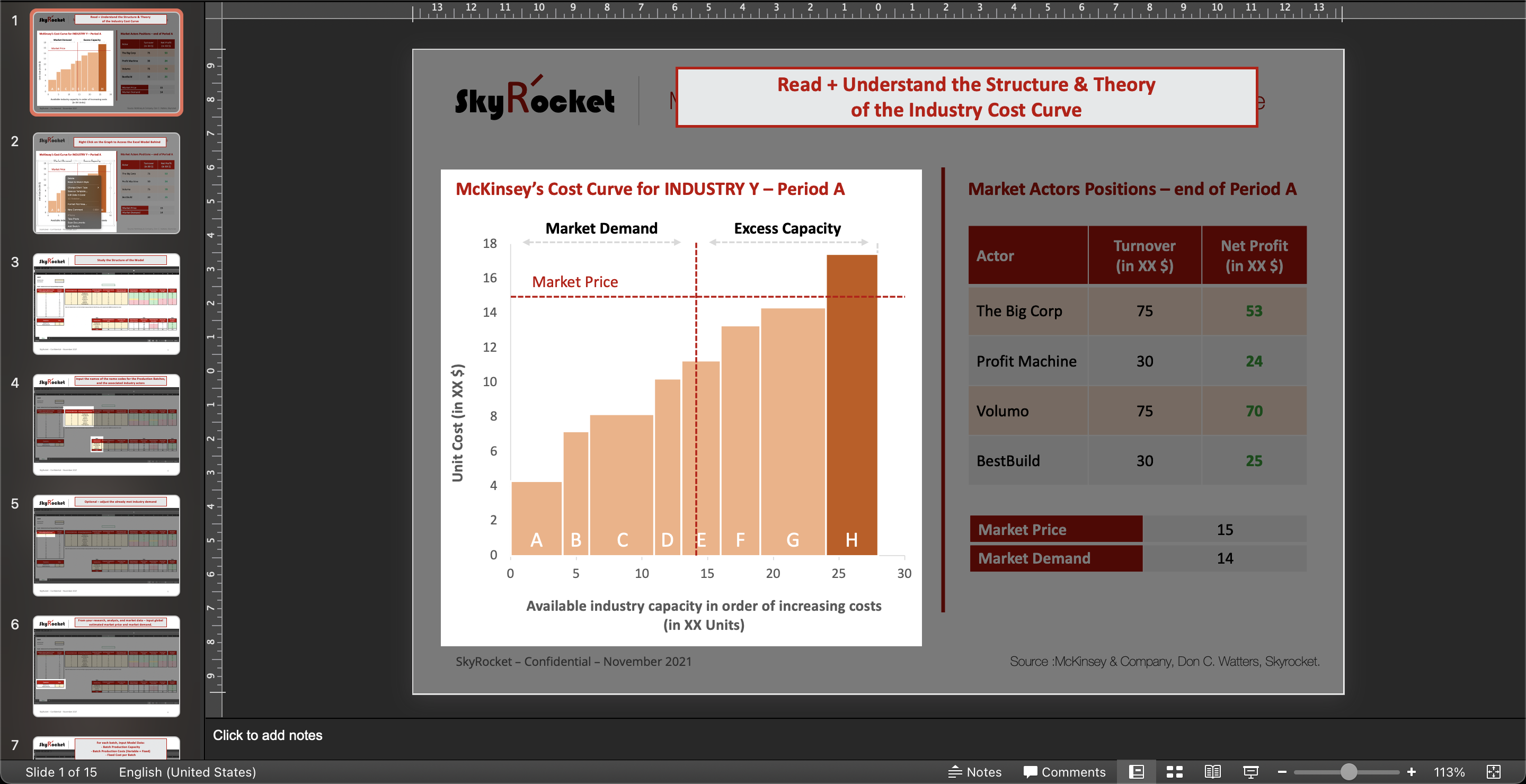Viewport: 1526px width, 784px height.
Task: Select slide 6 thumbnail
Action: click(107, 666)
